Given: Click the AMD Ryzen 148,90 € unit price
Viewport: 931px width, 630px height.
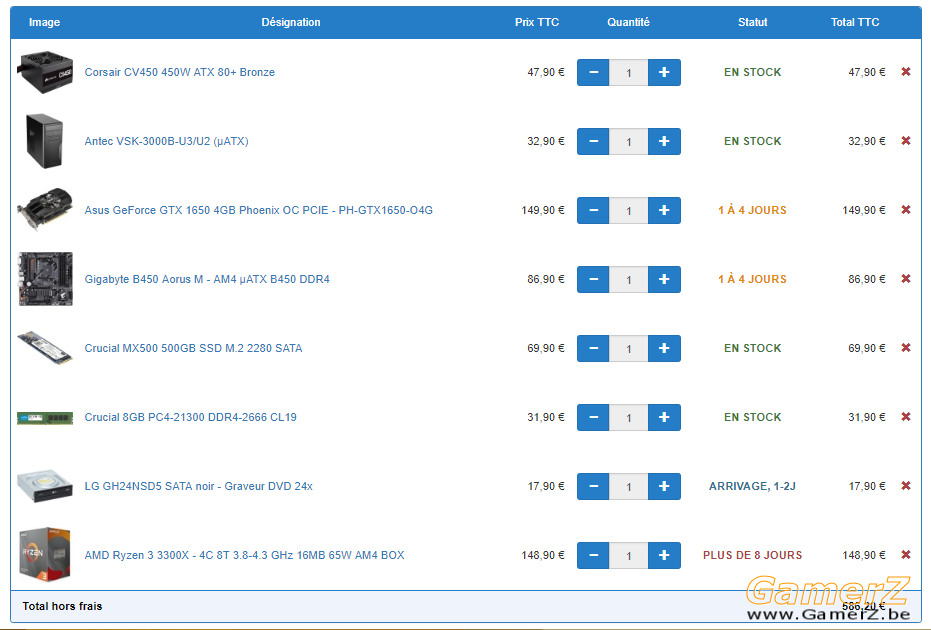Looking at the screenshot, I should (x=543, y=555).
